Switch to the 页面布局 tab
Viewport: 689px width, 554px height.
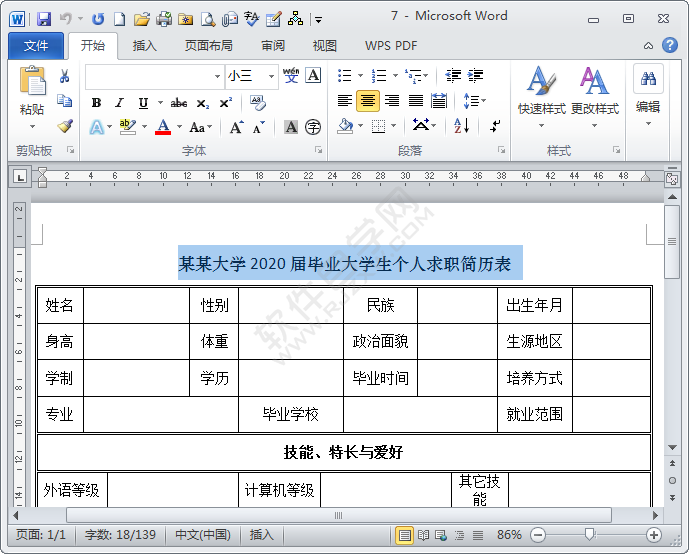209,45
